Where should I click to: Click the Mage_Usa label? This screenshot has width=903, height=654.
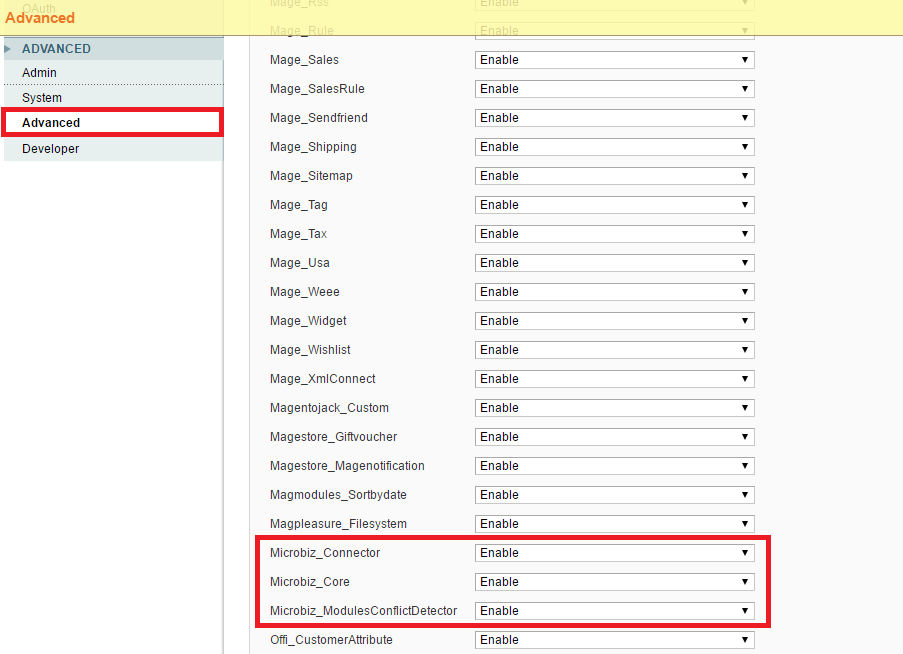click(300, 263)
